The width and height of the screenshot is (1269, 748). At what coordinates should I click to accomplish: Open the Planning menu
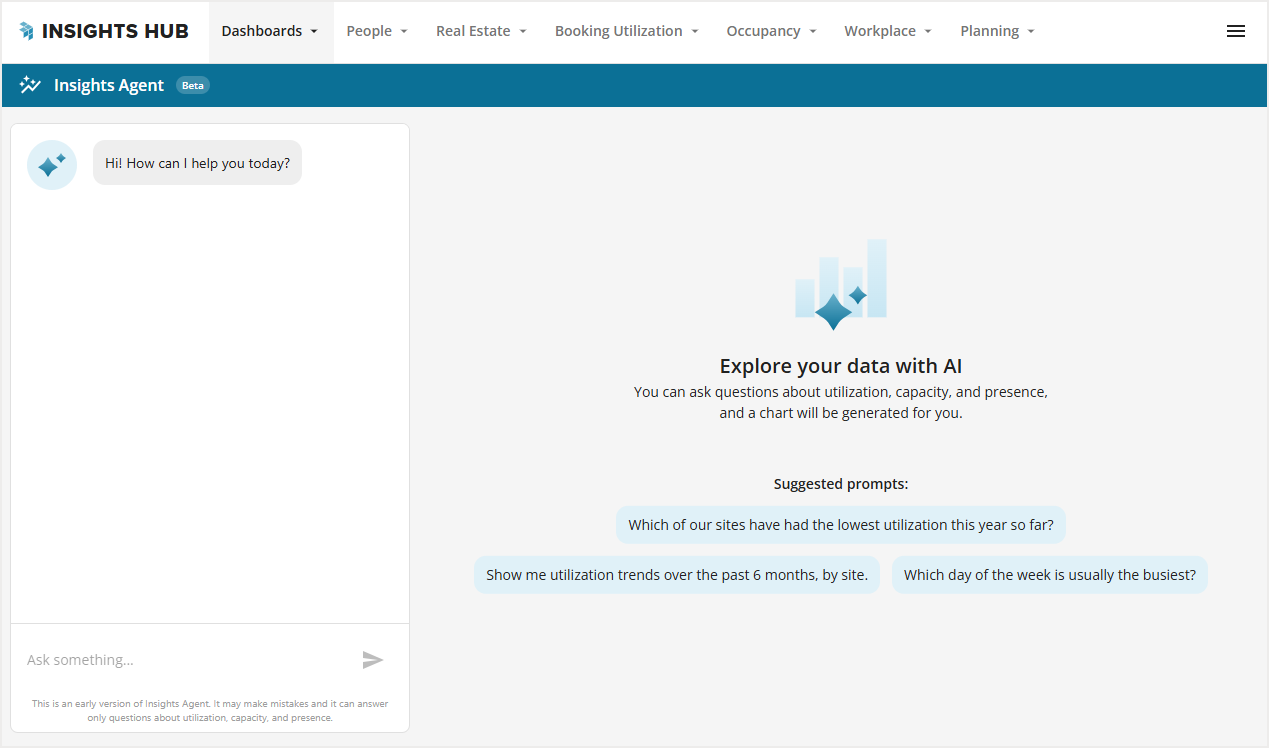point(997,31)
